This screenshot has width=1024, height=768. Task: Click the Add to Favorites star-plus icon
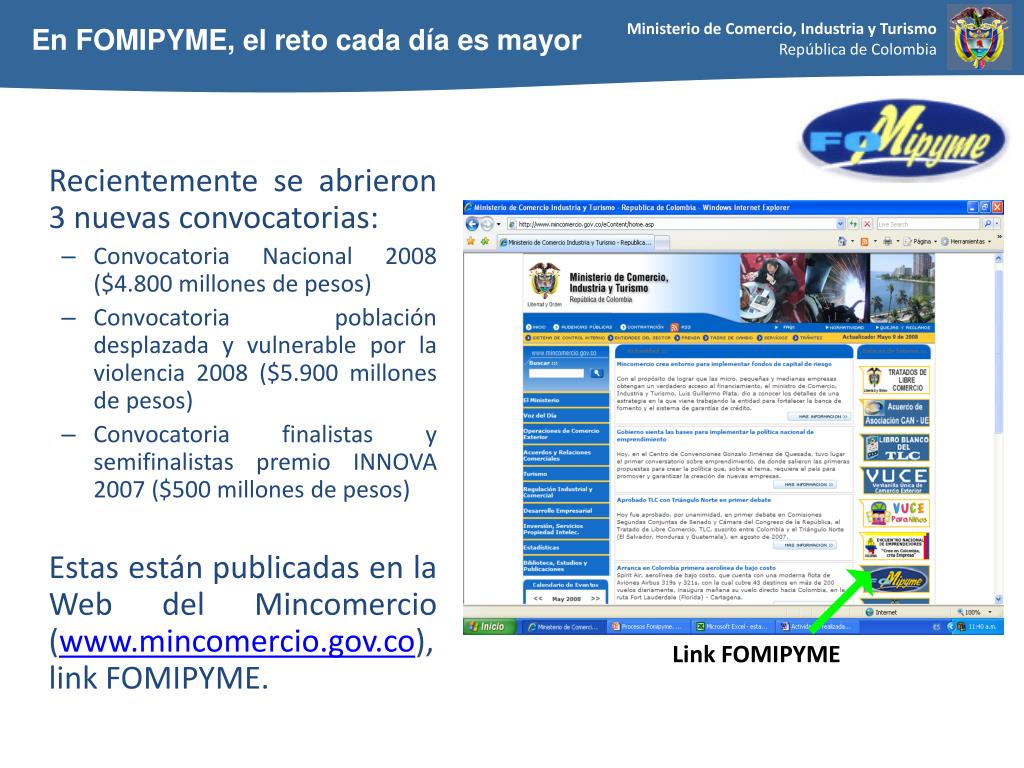pos(485,242)
